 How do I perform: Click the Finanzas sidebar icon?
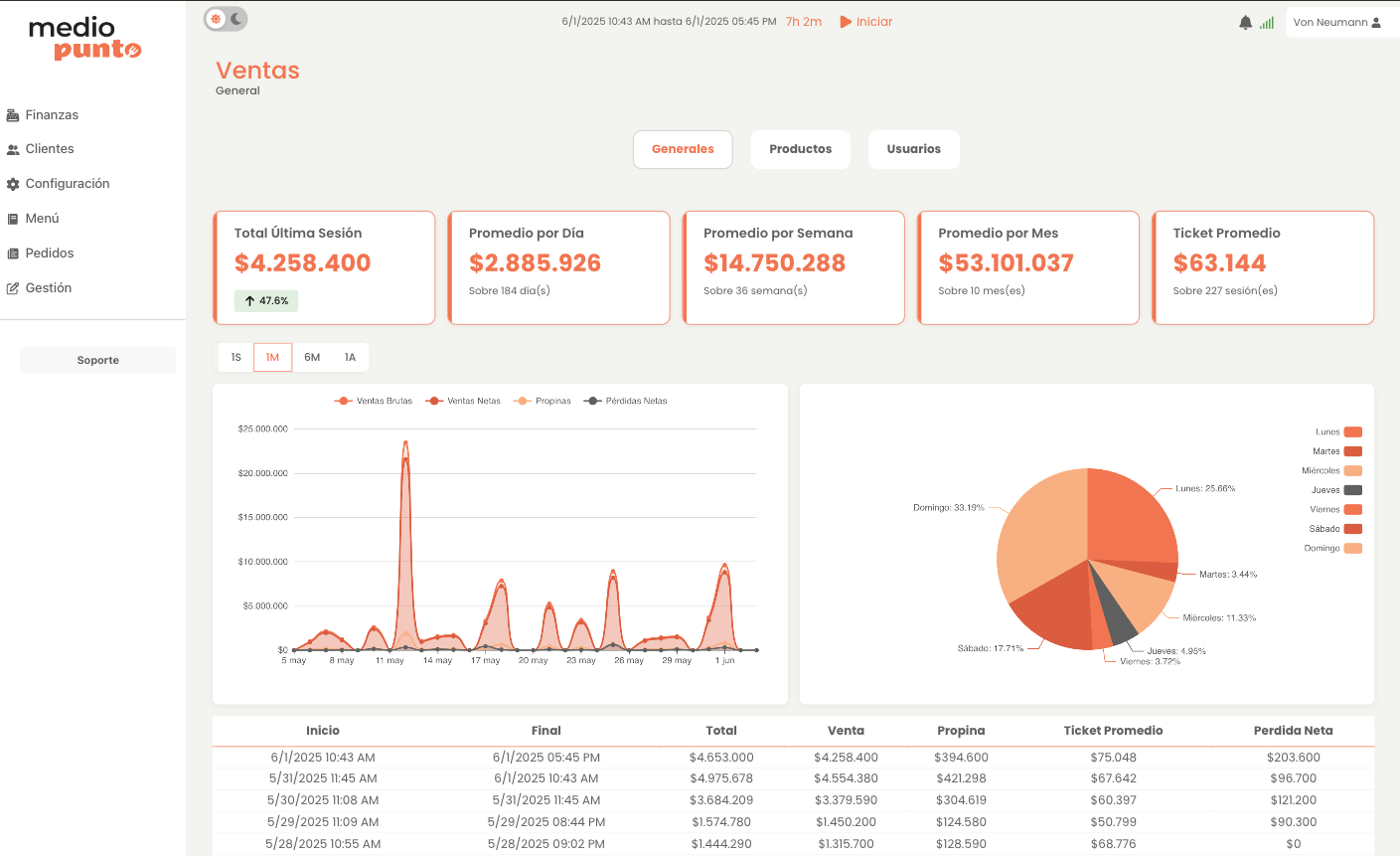pyautogui.click(x=13, y=115)
